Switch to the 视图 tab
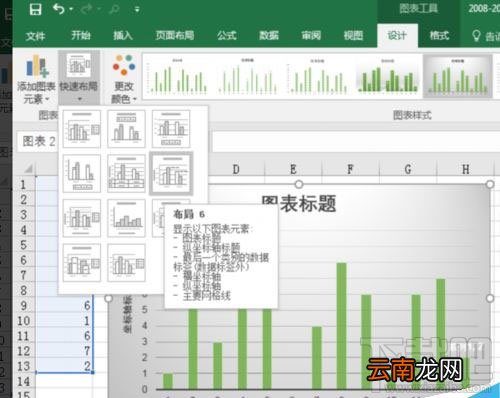The height and width of the screenshot is (398, 500). tap(353, 35)
